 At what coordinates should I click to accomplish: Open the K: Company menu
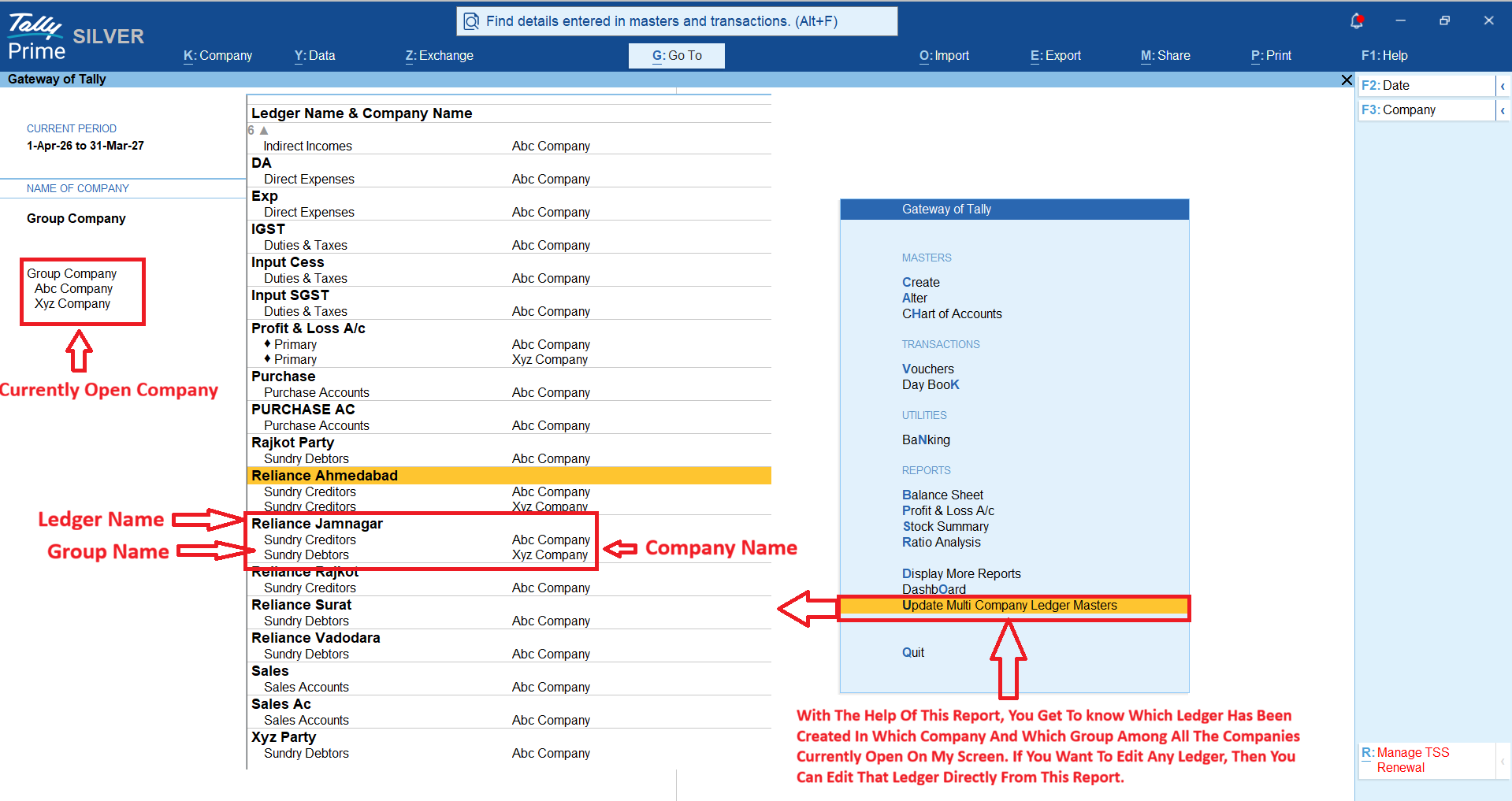218,56
